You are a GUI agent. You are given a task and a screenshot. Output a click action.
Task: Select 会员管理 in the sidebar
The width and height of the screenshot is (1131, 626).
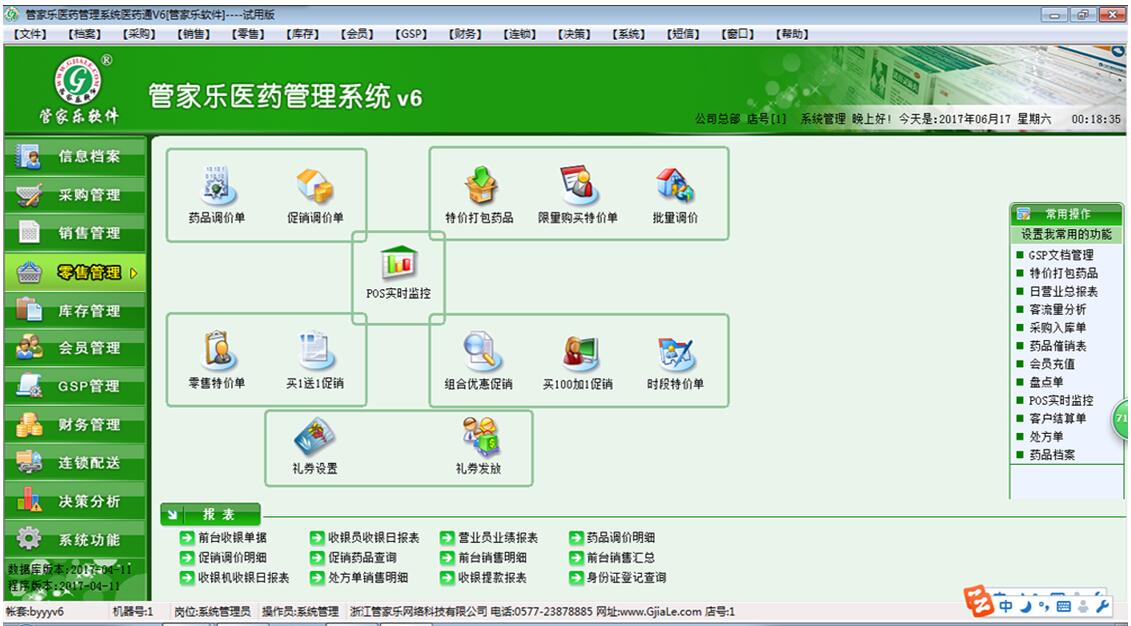[x=74, y=348]
